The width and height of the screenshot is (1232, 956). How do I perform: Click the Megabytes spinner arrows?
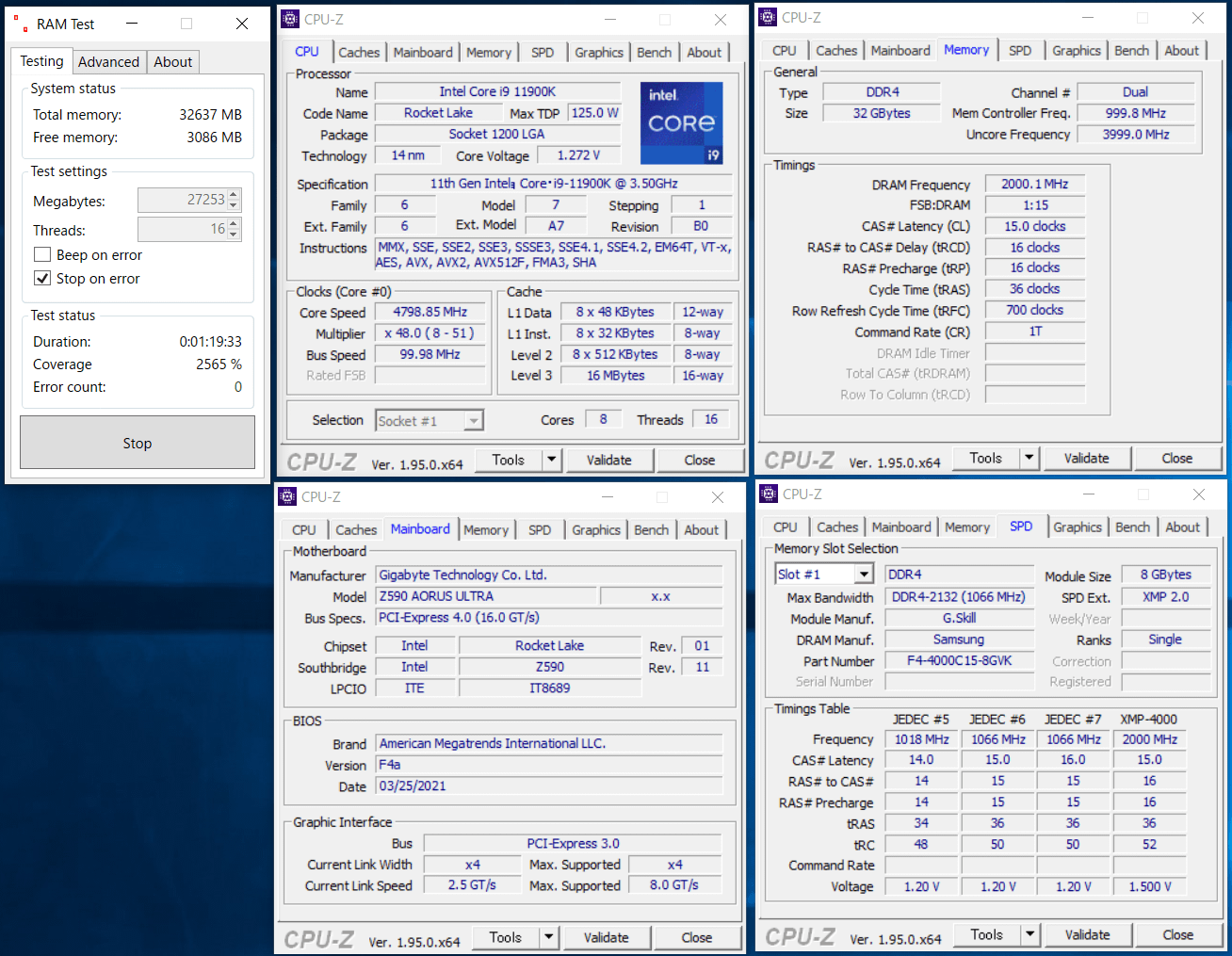click(x=235, y=200)
